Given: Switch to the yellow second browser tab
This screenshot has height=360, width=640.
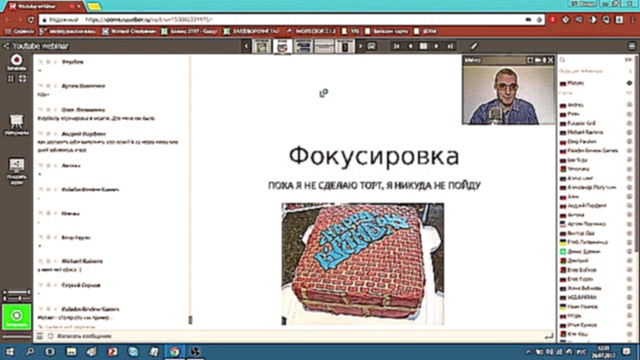Looking at the screenshot, I should click(x=94, y=6).
